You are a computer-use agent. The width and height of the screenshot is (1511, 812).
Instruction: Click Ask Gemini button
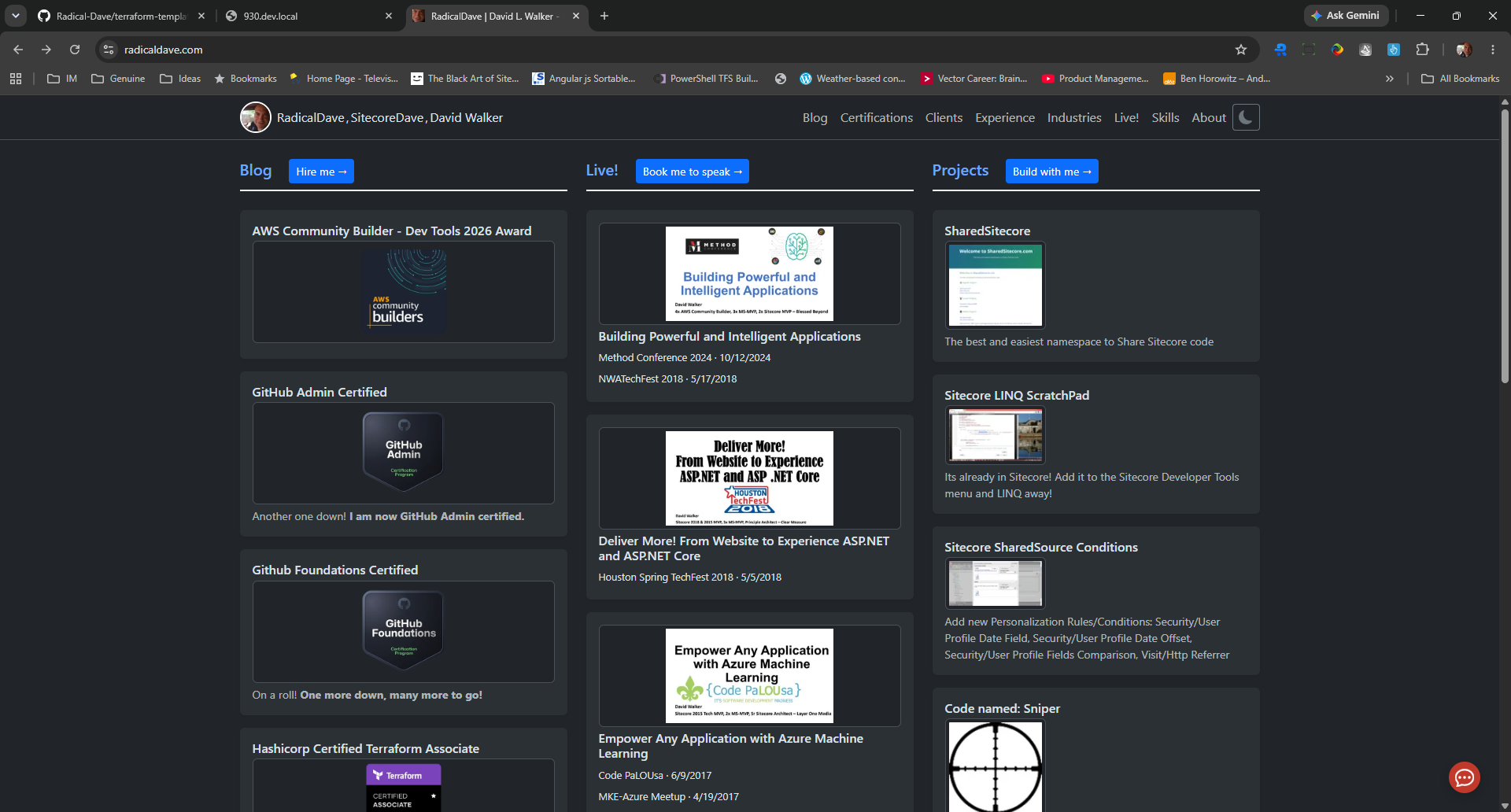(x=1346, y=16)
